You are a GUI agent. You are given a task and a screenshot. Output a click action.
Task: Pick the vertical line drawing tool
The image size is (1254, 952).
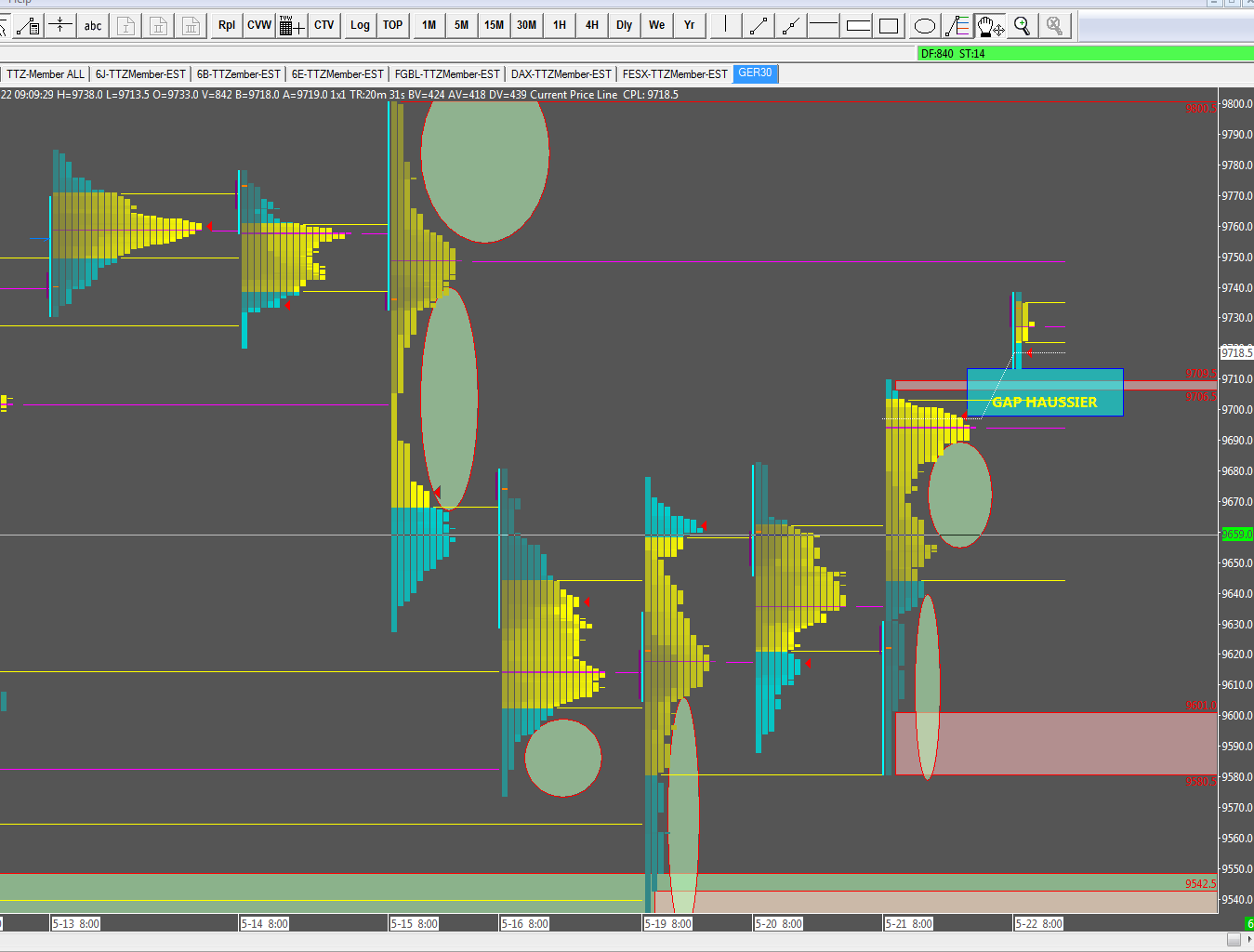pyautogui.click(x=725, y=26)
